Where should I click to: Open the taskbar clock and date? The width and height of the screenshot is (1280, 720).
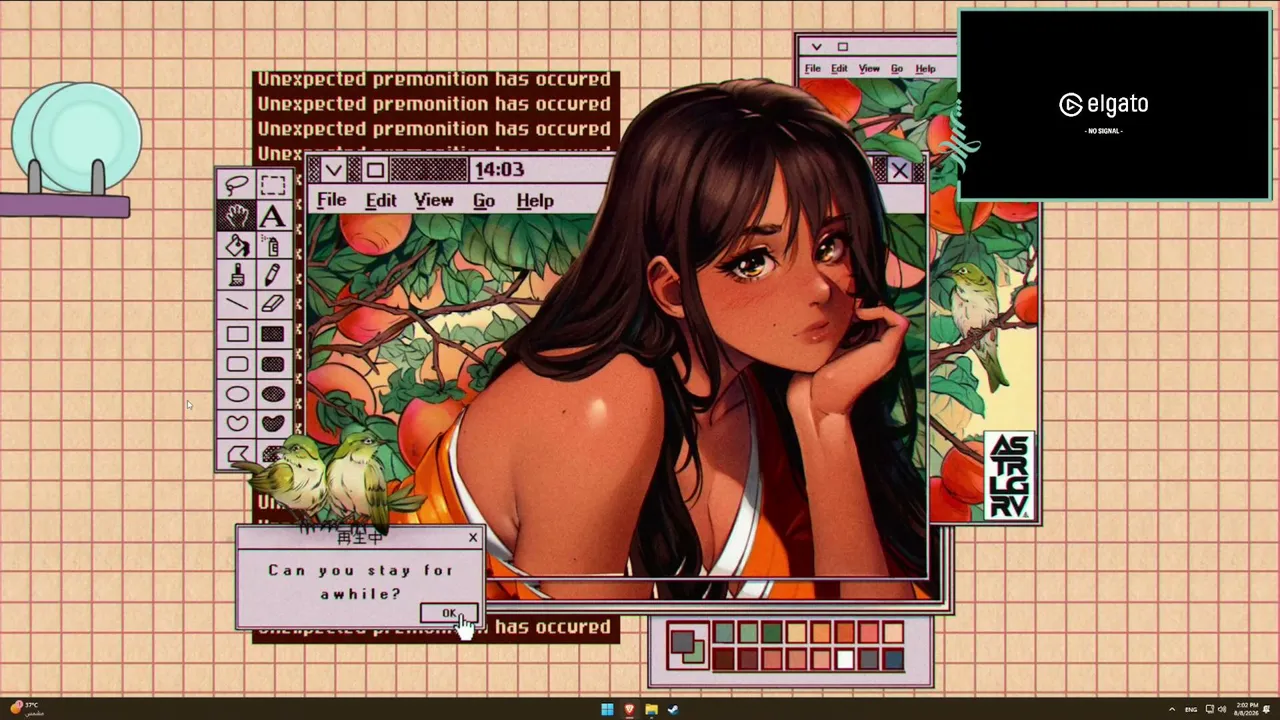1247,709
